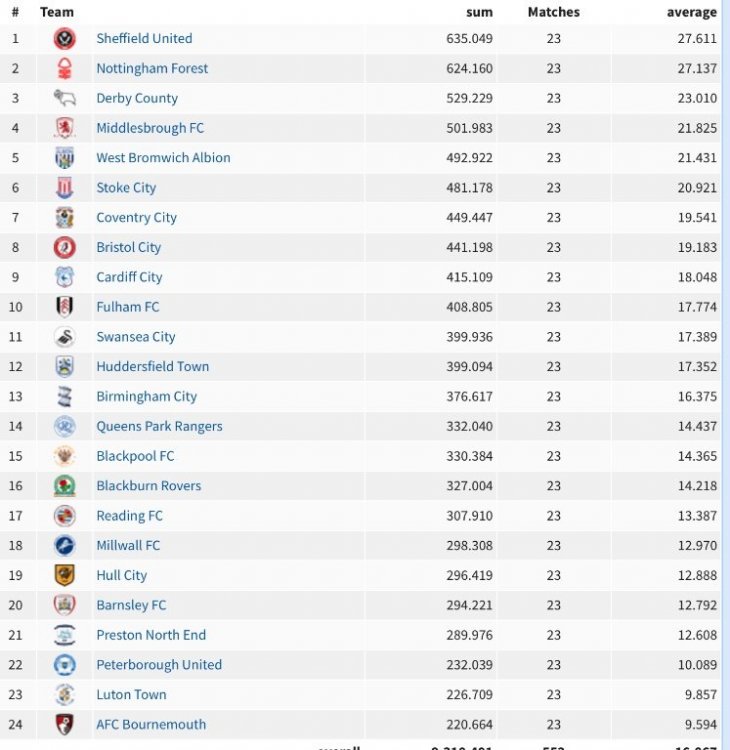Image resolution: width=730 pixels, height=750 pixels.
Task: Click the Blackburn Rovers club crest
Action: point(64,486)
